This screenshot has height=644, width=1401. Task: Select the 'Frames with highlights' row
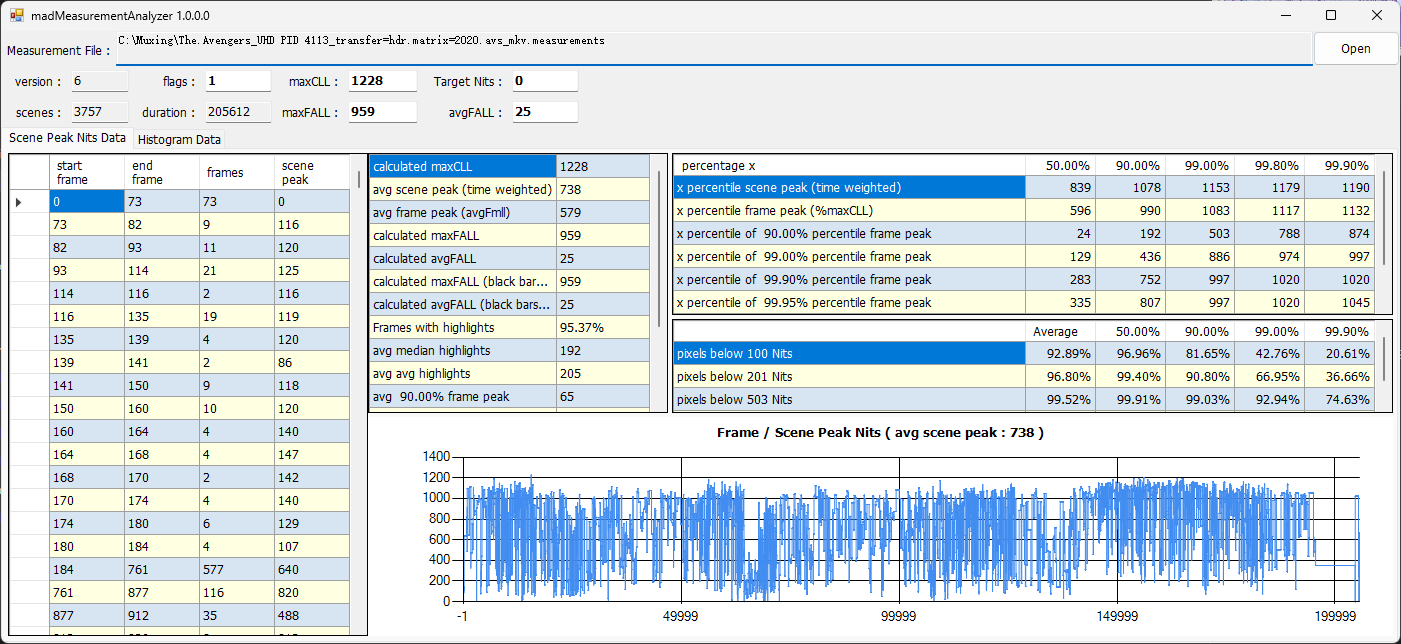click(462, 328)
